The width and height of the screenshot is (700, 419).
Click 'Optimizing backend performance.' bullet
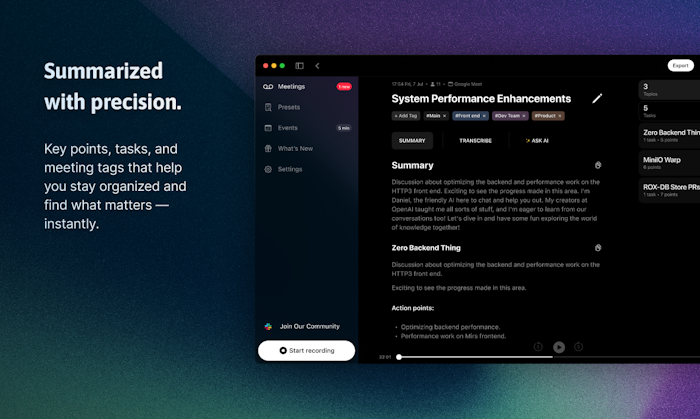click(x=450, y=327)
